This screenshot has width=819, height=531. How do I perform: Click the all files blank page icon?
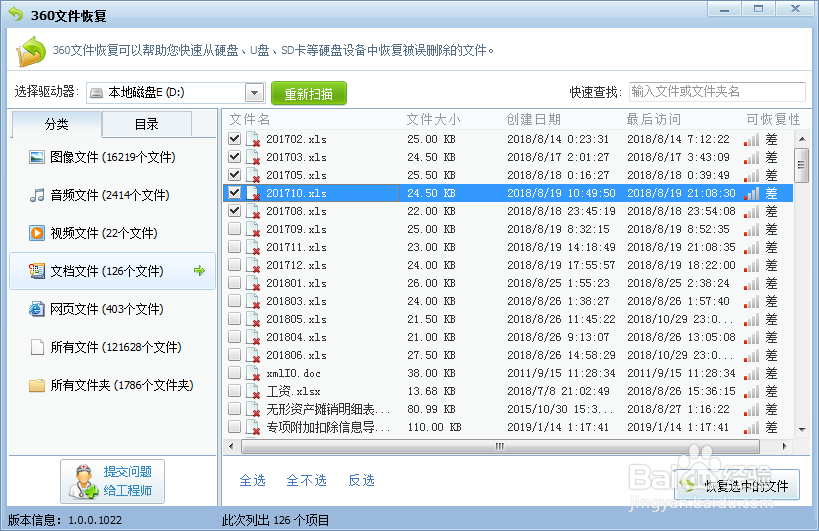point(37,347)
